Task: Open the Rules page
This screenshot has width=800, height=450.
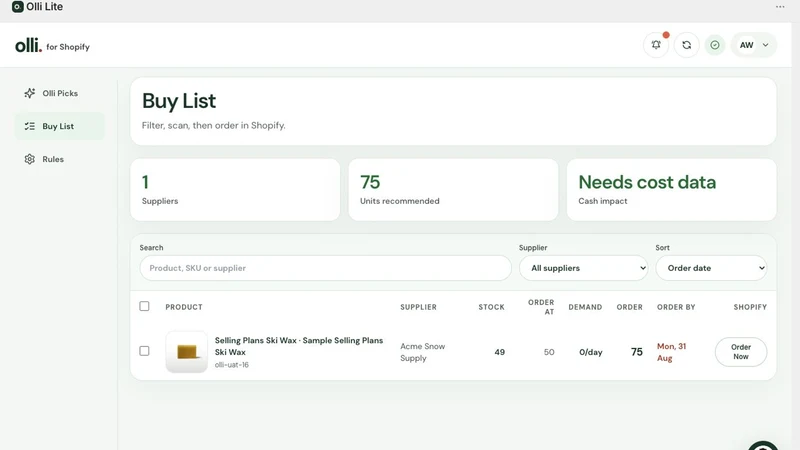Action: [x=60, y=159]
